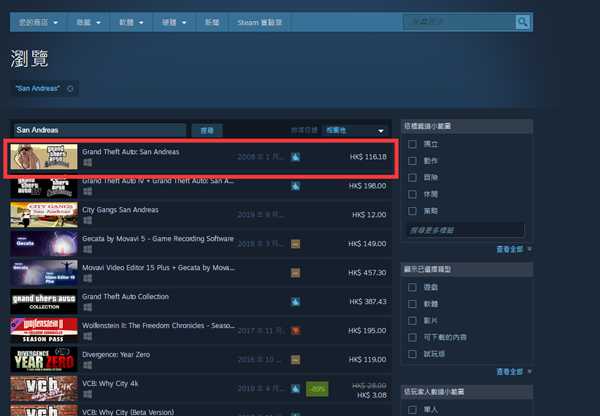Click the 搜尋 search button
Screen dimensions: 600x416
pos(207,130)
